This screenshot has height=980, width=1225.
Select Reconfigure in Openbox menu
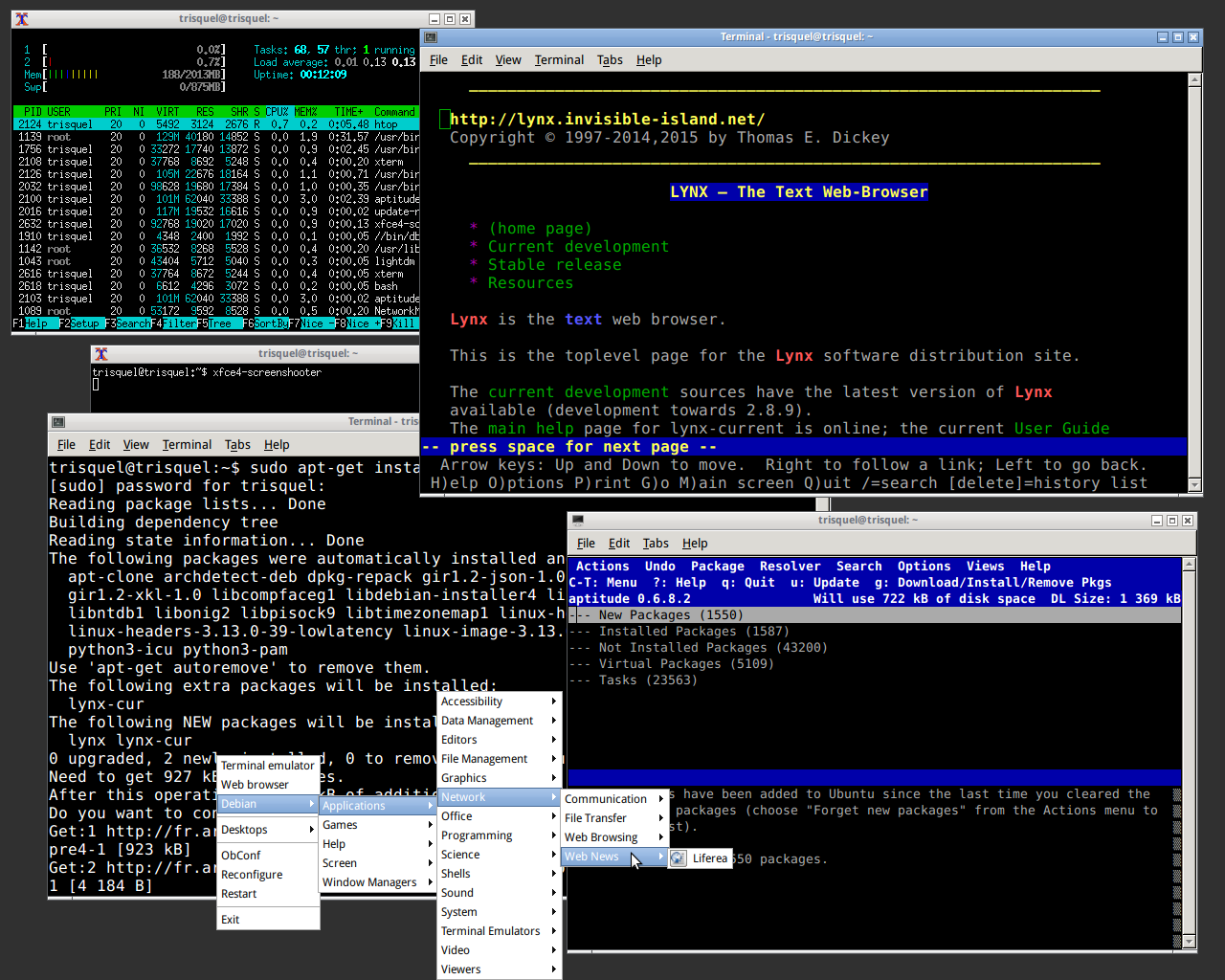[268, 875]
